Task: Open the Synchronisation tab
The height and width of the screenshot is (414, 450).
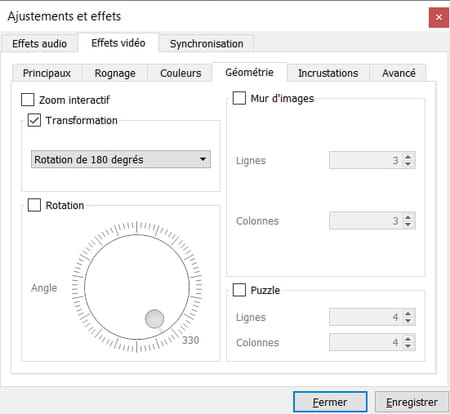Action: [206, 44]
